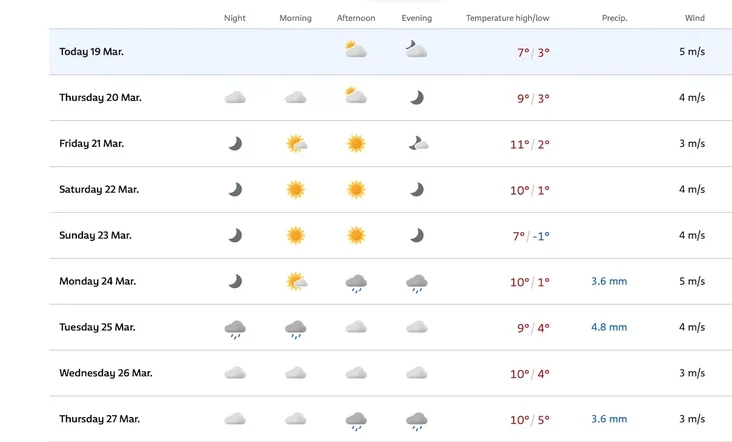Click Friday 21 Mar. morning sun-and-cloud icon
This screenshot has width=732, height=442.
coord(296,143)
